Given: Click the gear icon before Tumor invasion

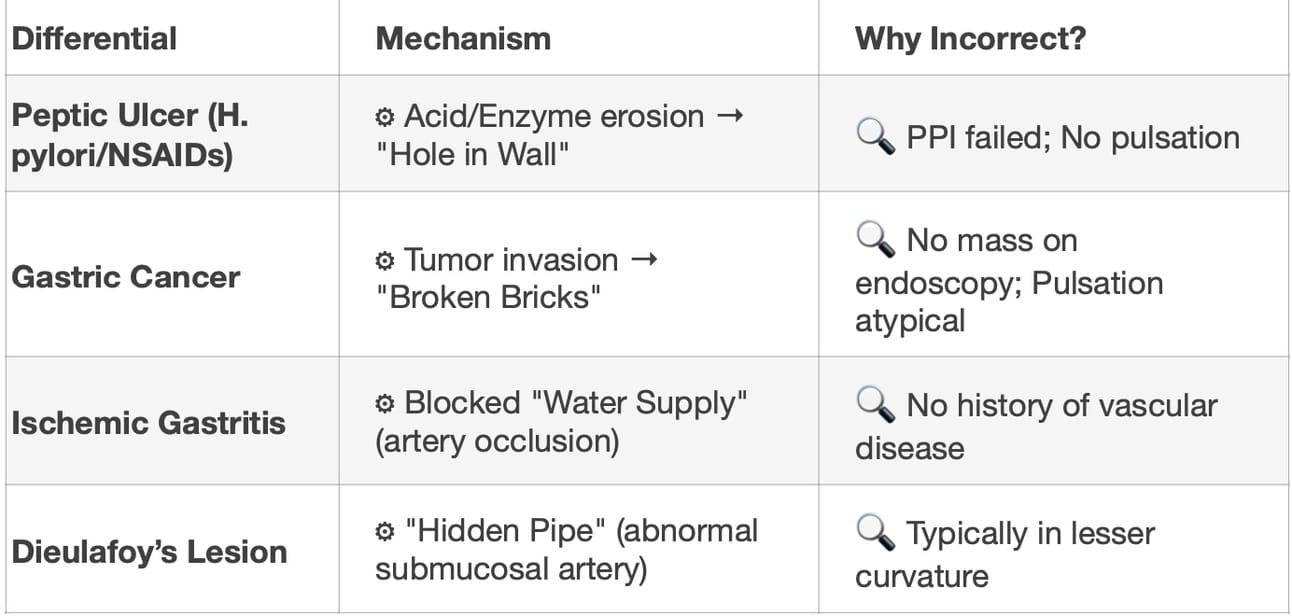Looking at the screenshot, I should coord(384,261).
